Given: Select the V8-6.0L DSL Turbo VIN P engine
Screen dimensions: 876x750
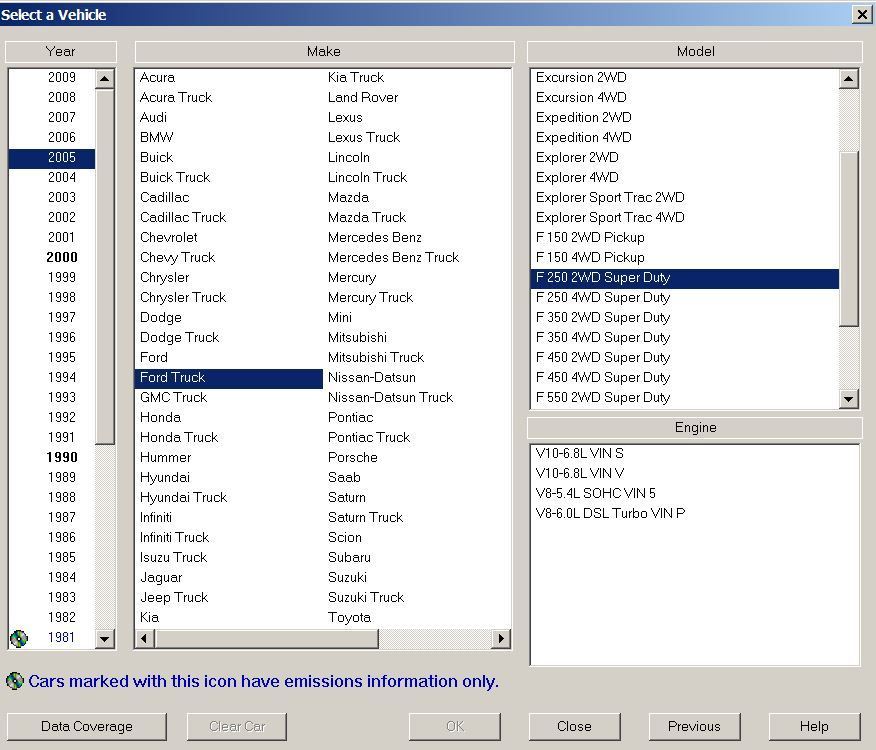Looking at the screenshot, I should (610, 513).
